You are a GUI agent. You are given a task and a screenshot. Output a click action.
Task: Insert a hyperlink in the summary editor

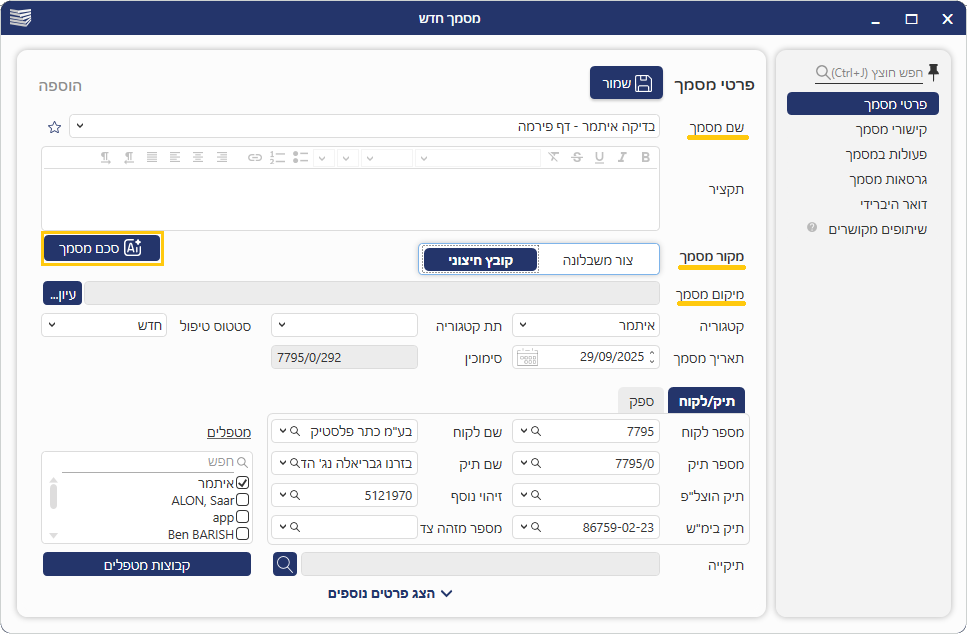(x=254, y=157)
